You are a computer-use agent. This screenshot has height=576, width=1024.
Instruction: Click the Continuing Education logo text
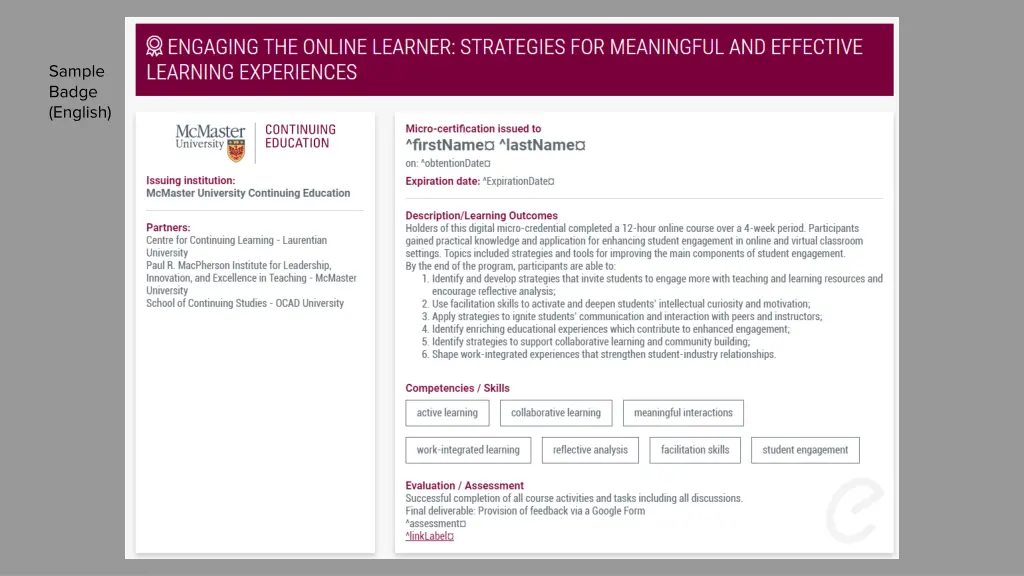tap(300, 136)
